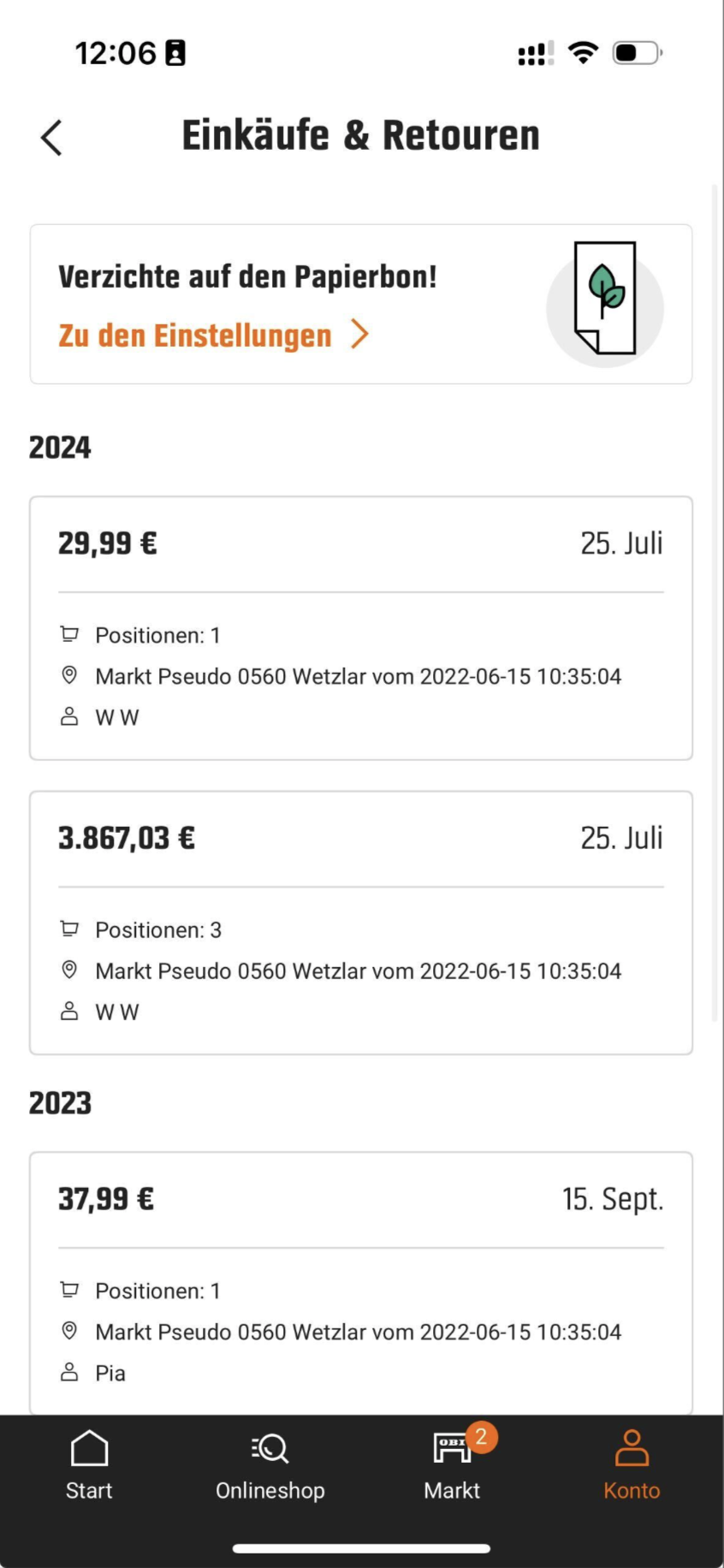Tap the back arrow icon
Image resolution: width=724 pixels, height=1568 pixels.
pos(51,137)
